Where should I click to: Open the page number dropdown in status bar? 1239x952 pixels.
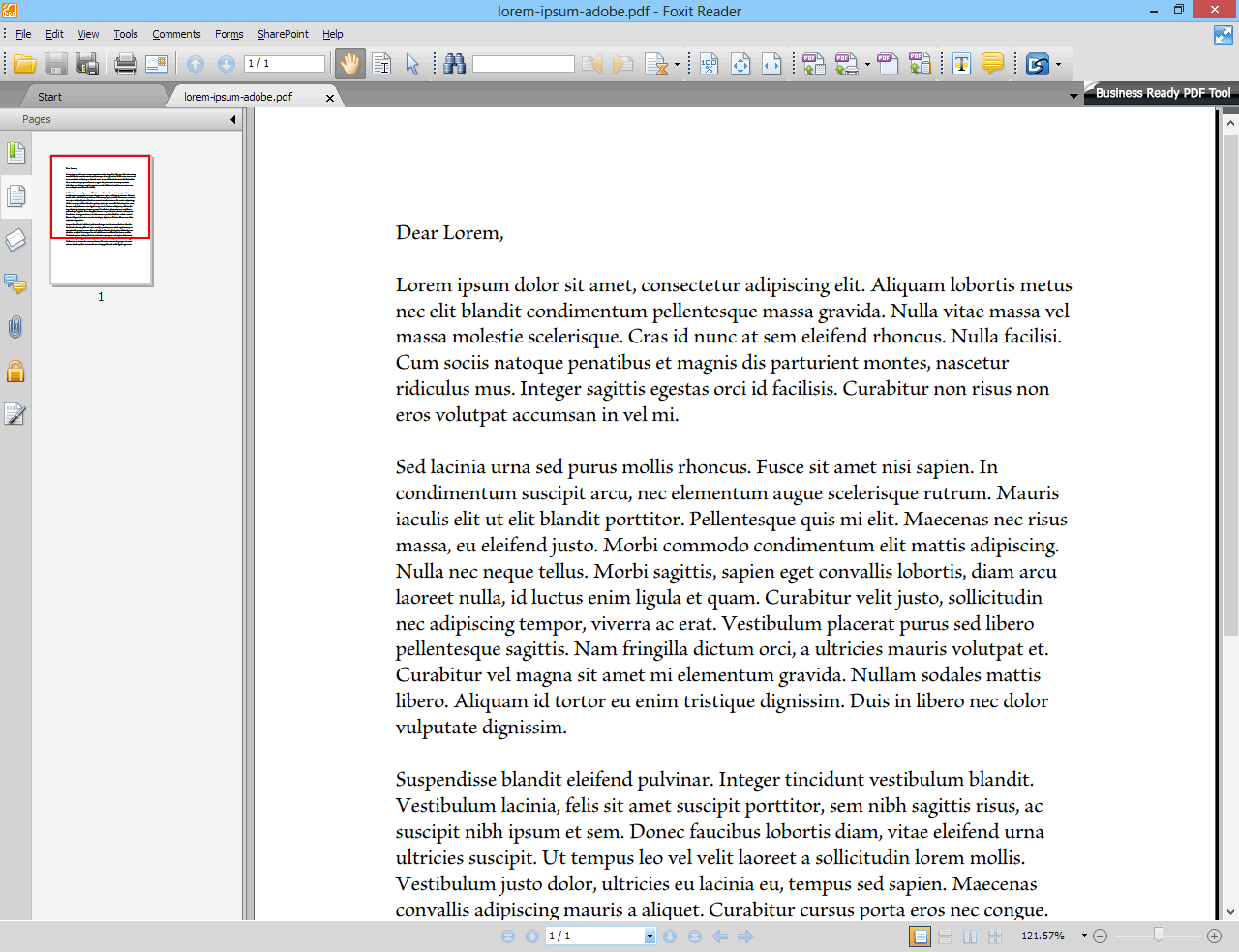tap(650, 936)
